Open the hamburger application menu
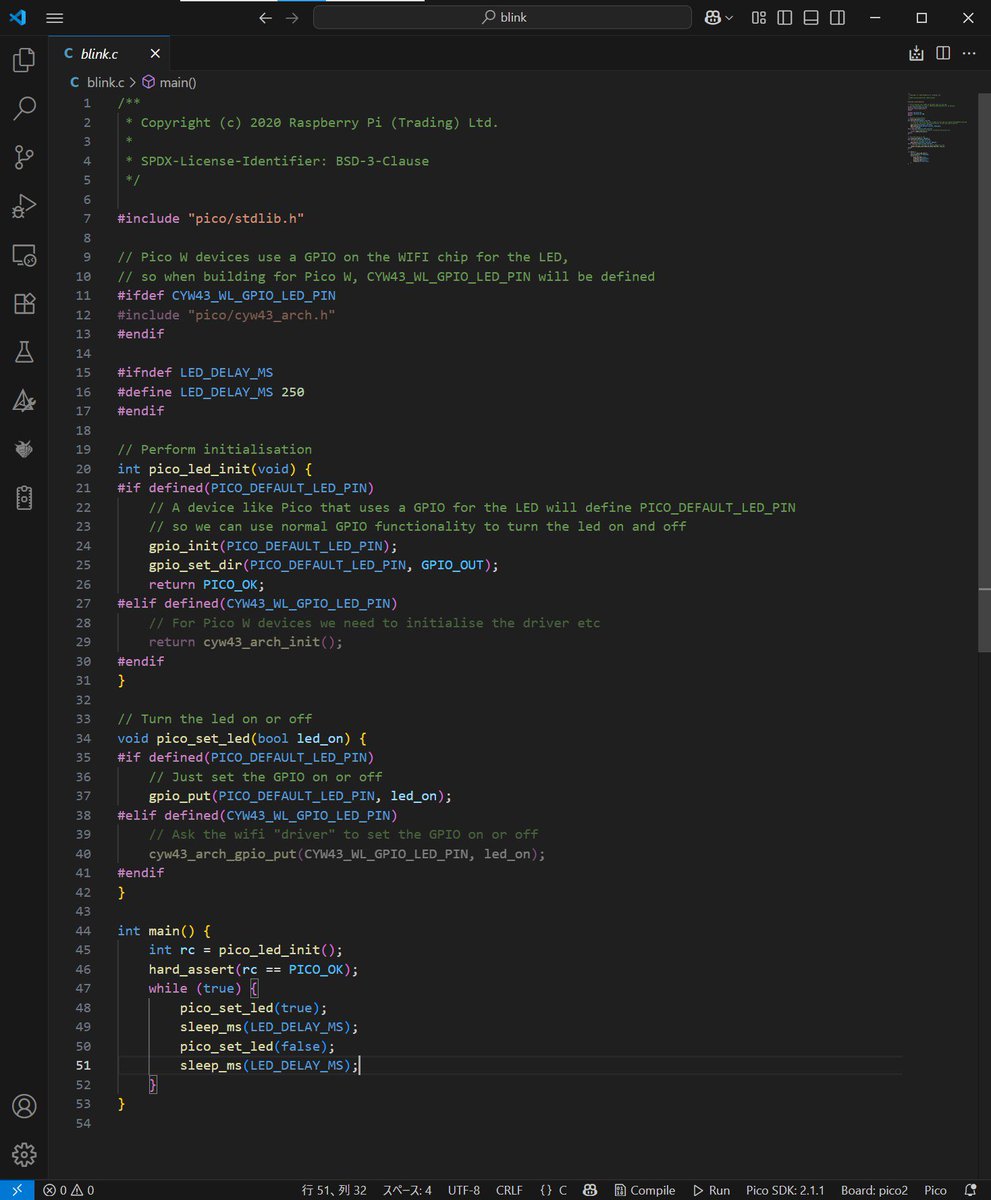This screenshot has width=991, height=1200. pos(55,18)
